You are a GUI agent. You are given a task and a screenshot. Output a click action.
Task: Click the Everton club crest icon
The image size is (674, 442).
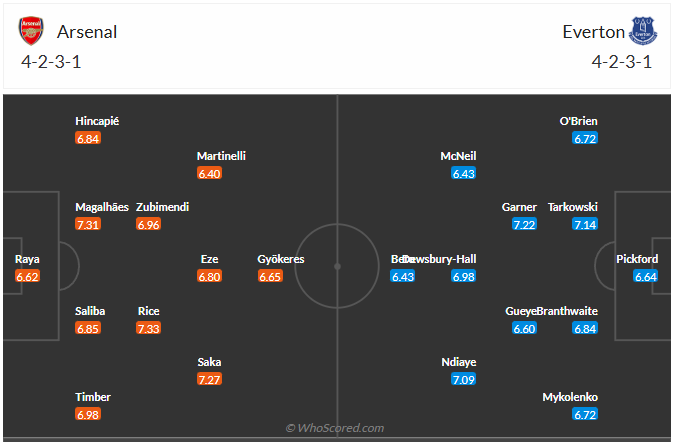643,31
